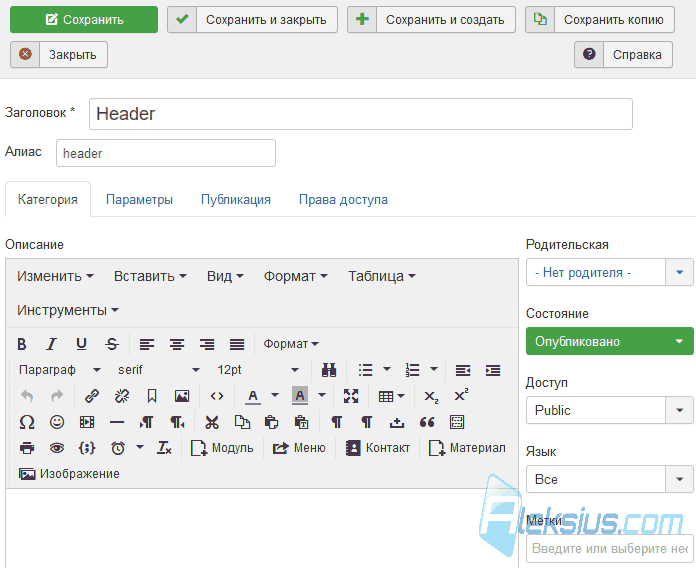The height and width of the screenshot is (568, 696).
Task: Open Изменить editor menu
Action: (x=55, y=276)
